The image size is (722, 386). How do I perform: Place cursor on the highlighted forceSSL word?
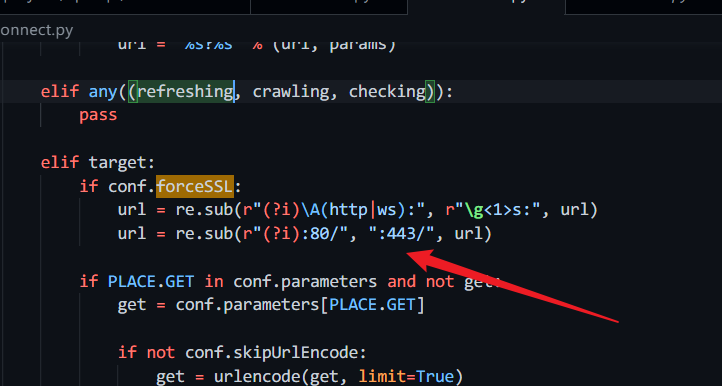(x=195, y=186)
